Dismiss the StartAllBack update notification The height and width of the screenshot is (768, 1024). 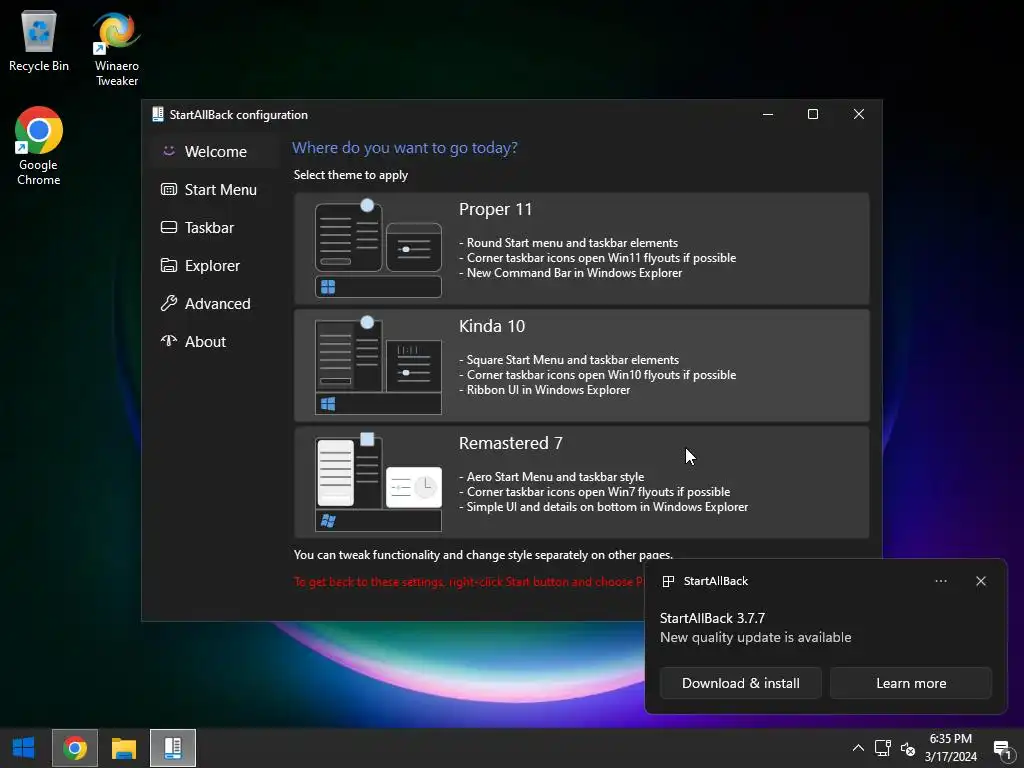tap(980, 581)
